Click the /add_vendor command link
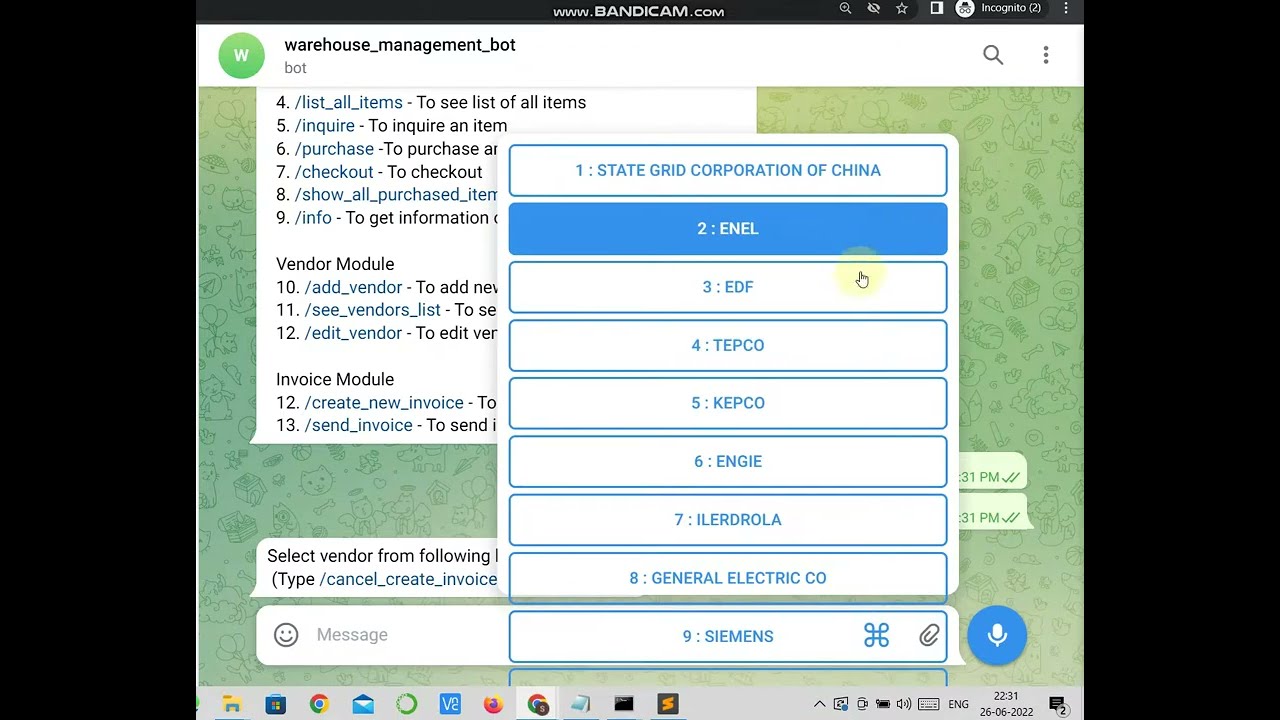 [353, 287]
